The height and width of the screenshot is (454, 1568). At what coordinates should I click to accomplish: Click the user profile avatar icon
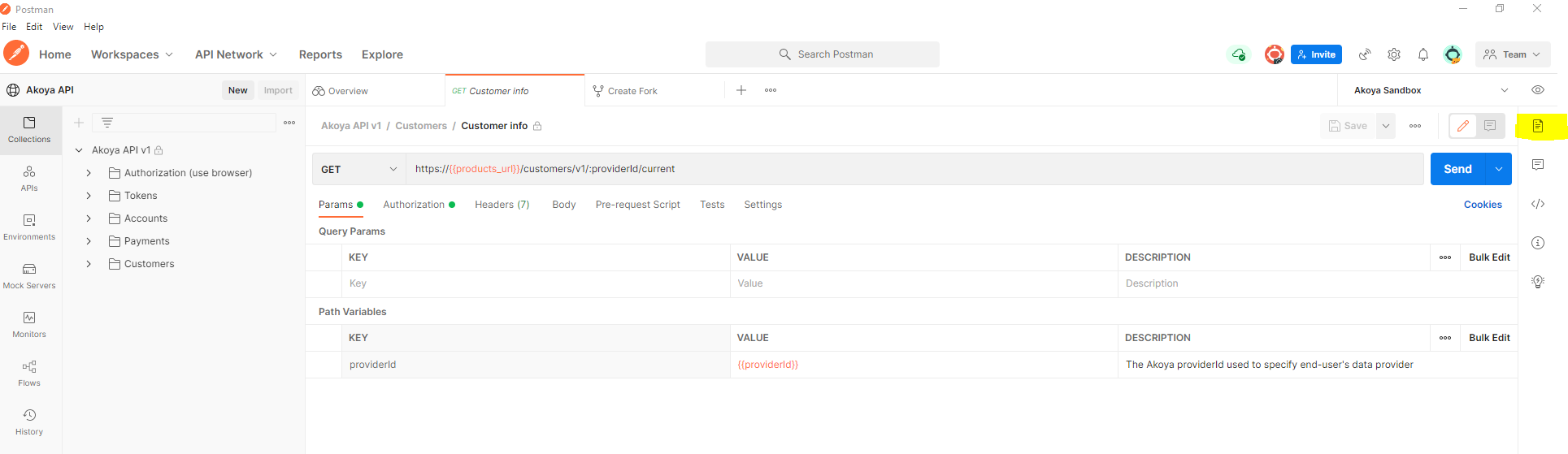[1453, 54]
